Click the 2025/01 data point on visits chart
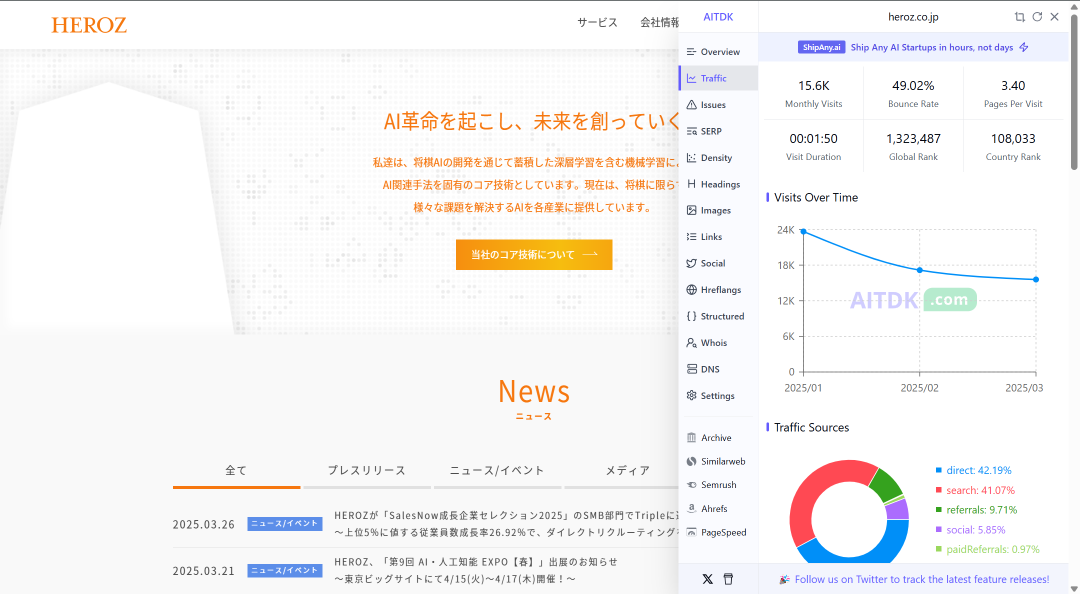Screen dimensions: 1080x594 pyautogui.click(x=803, y=232)
